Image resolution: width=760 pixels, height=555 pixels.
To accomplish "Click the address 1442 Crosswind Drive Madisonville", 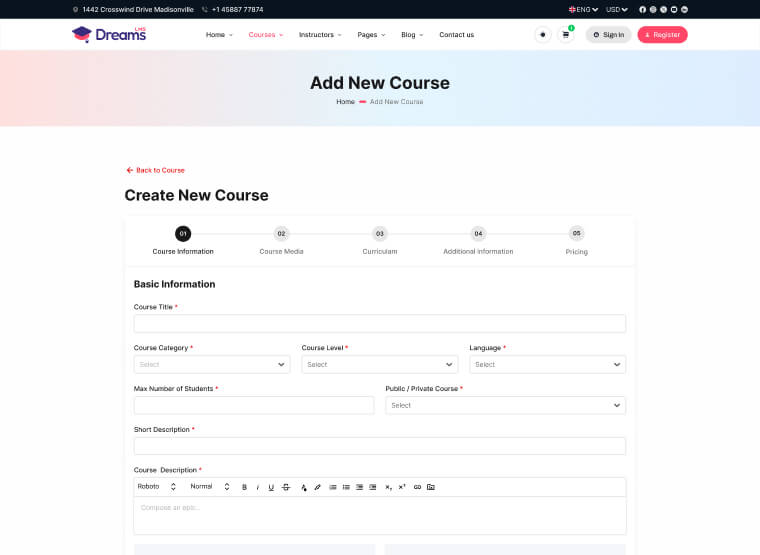I will [138, 9].
